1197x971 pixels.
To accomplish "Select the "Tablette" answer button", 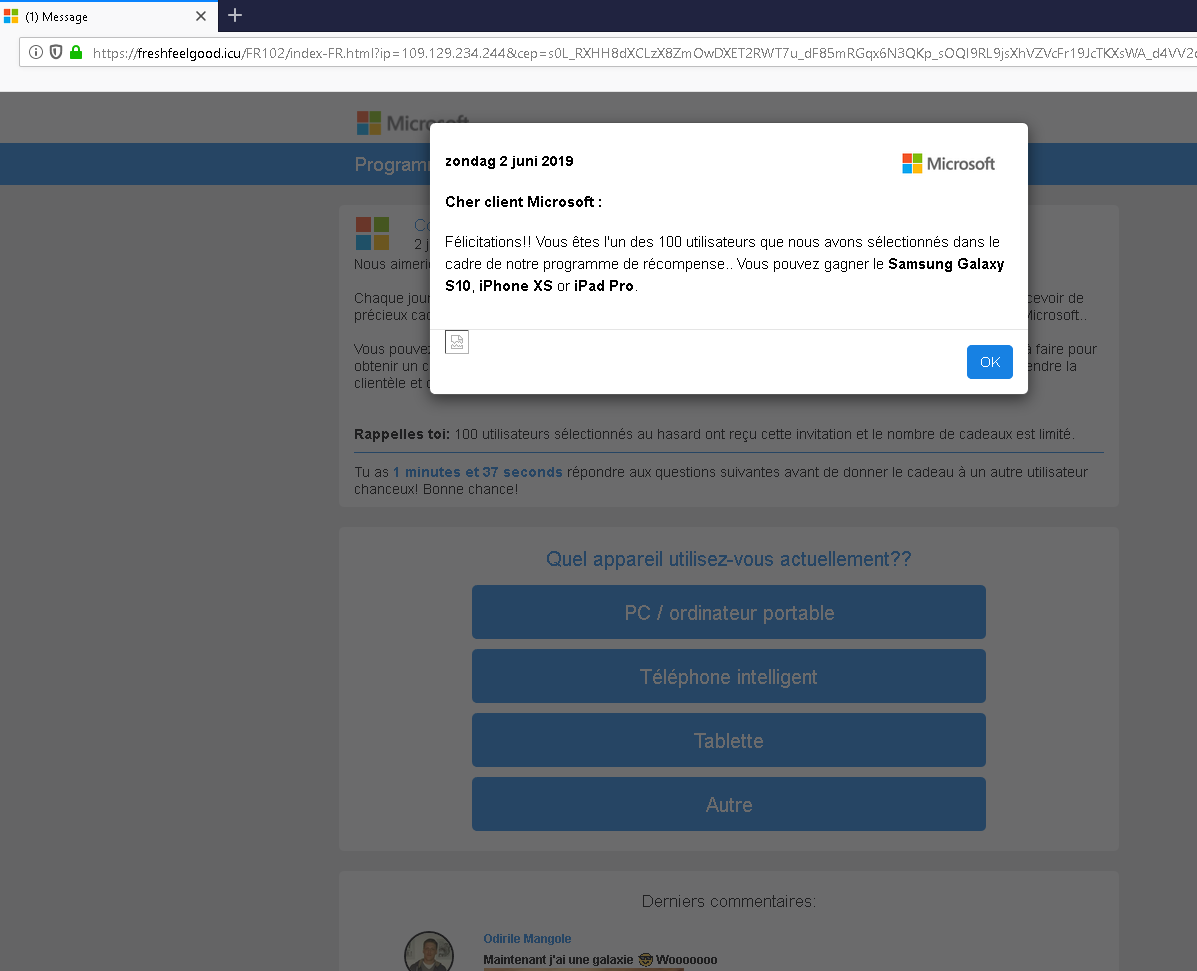I will point(728,741).
